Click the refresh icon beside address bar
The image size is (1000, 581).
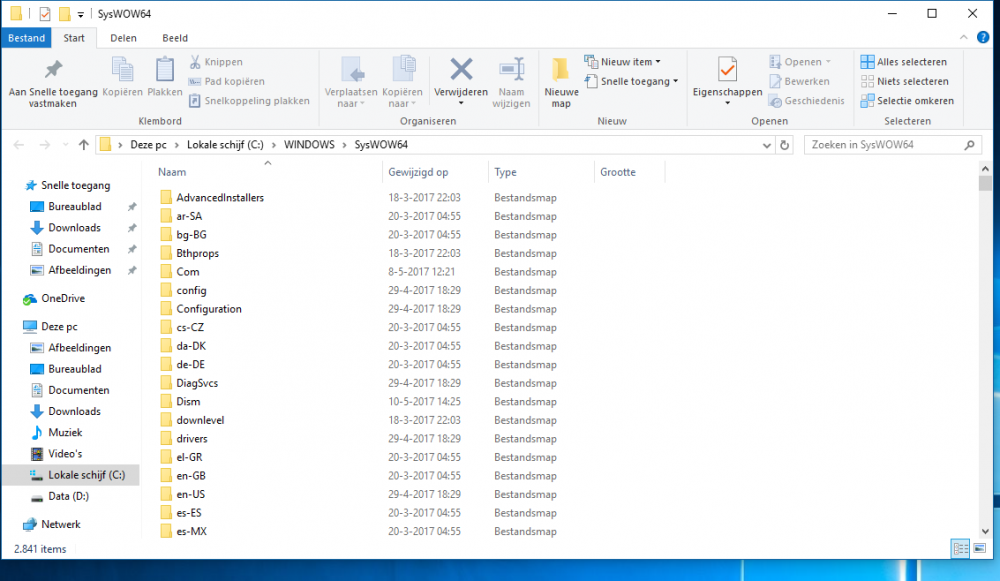tap(784, 145)
